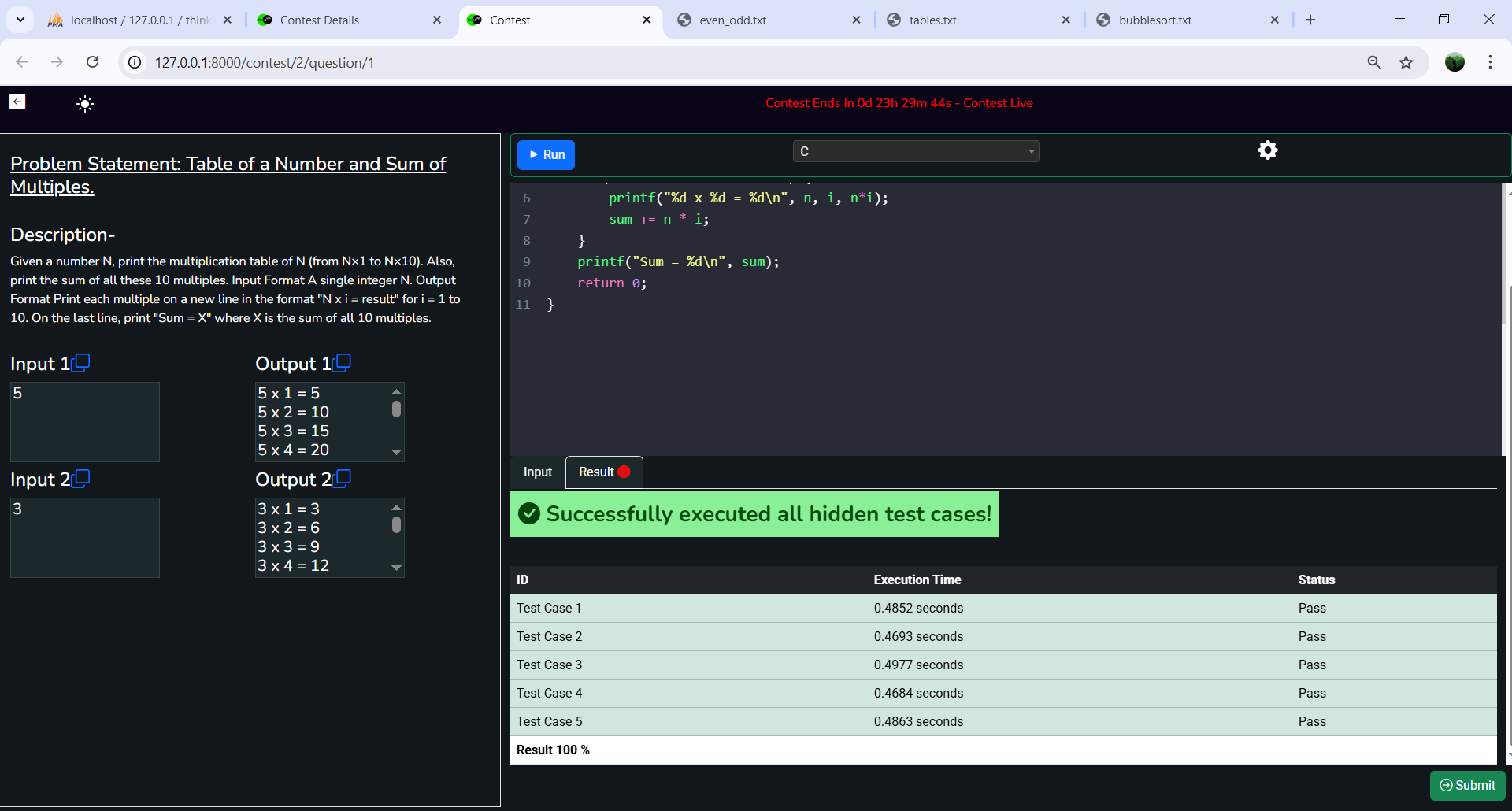
Task: Open the C language dropdown
Action: tap(916, 151)
